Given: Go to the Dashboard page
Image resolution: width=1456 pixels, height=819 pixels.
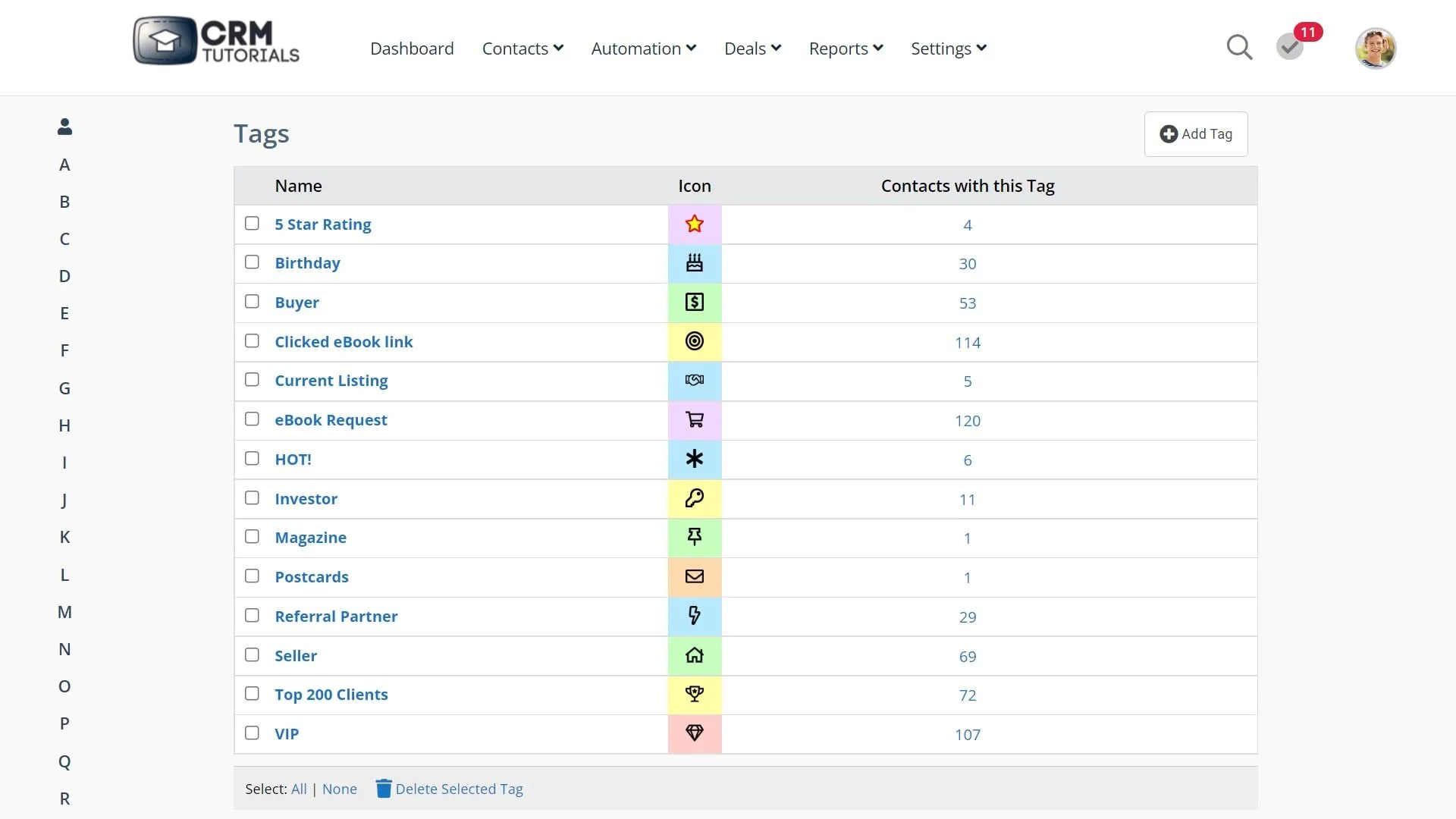Looking at the screenshot, I should (x=412, y=49).
